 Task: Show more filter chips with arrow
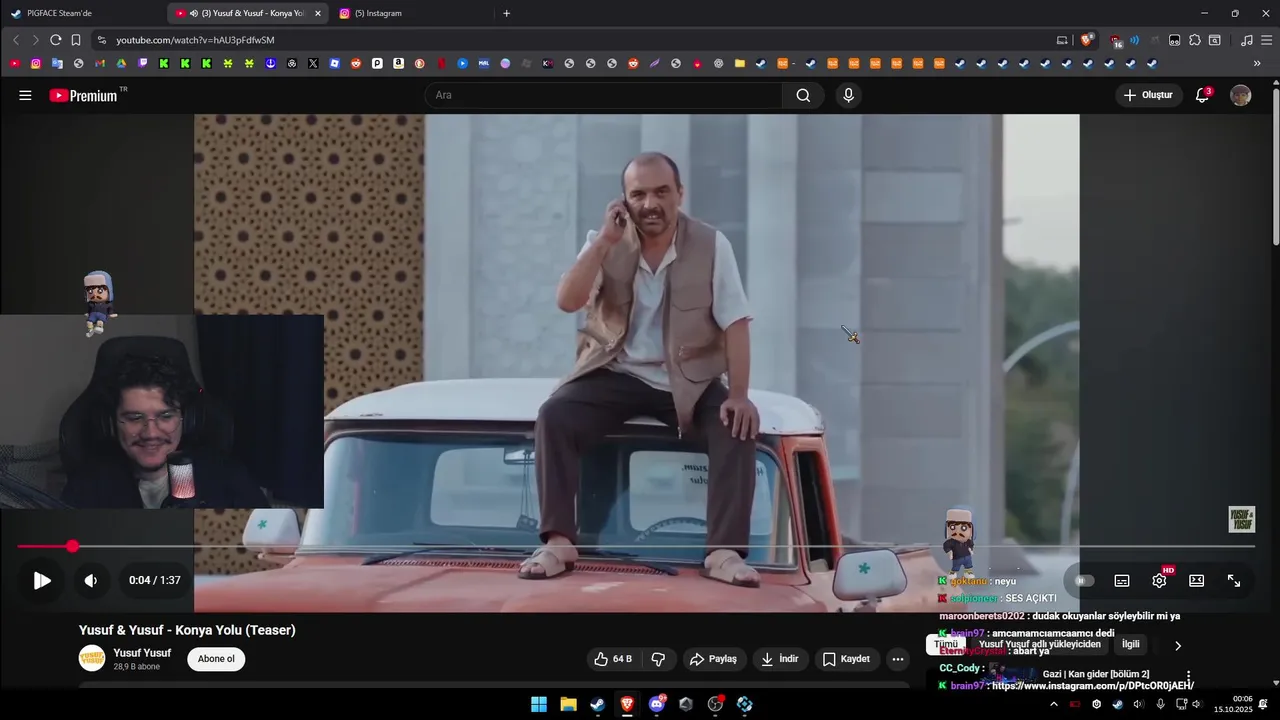coord(1178,645)
